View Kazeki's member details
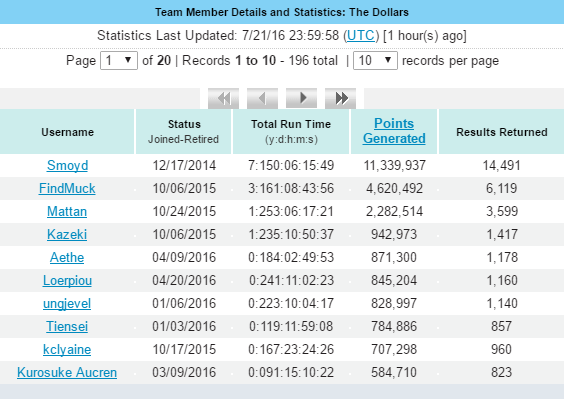Image resolution: width=564 pixels, height=399 pixels. [67, 235]
